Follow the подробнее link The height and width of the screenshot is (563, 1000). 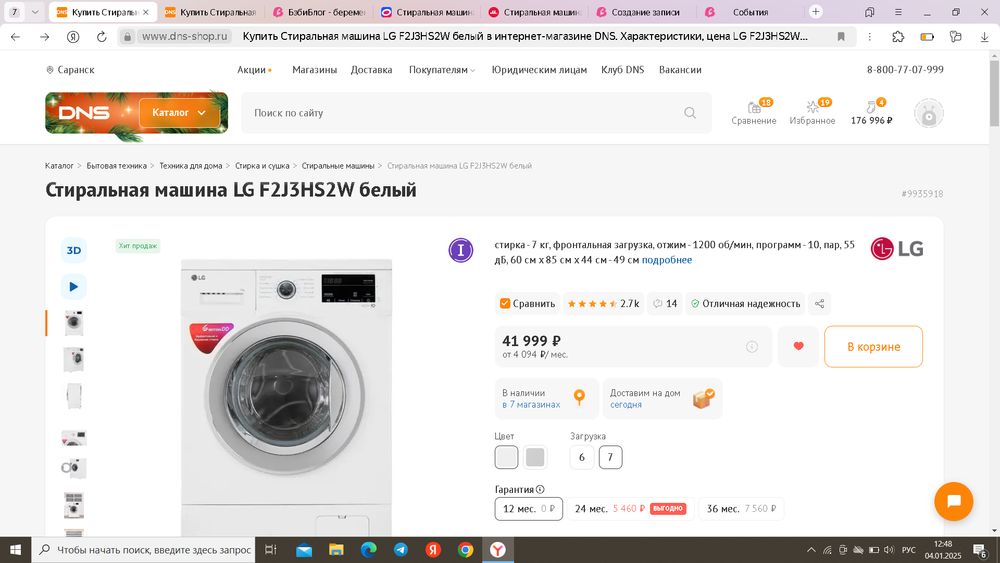tap(666, 260)
